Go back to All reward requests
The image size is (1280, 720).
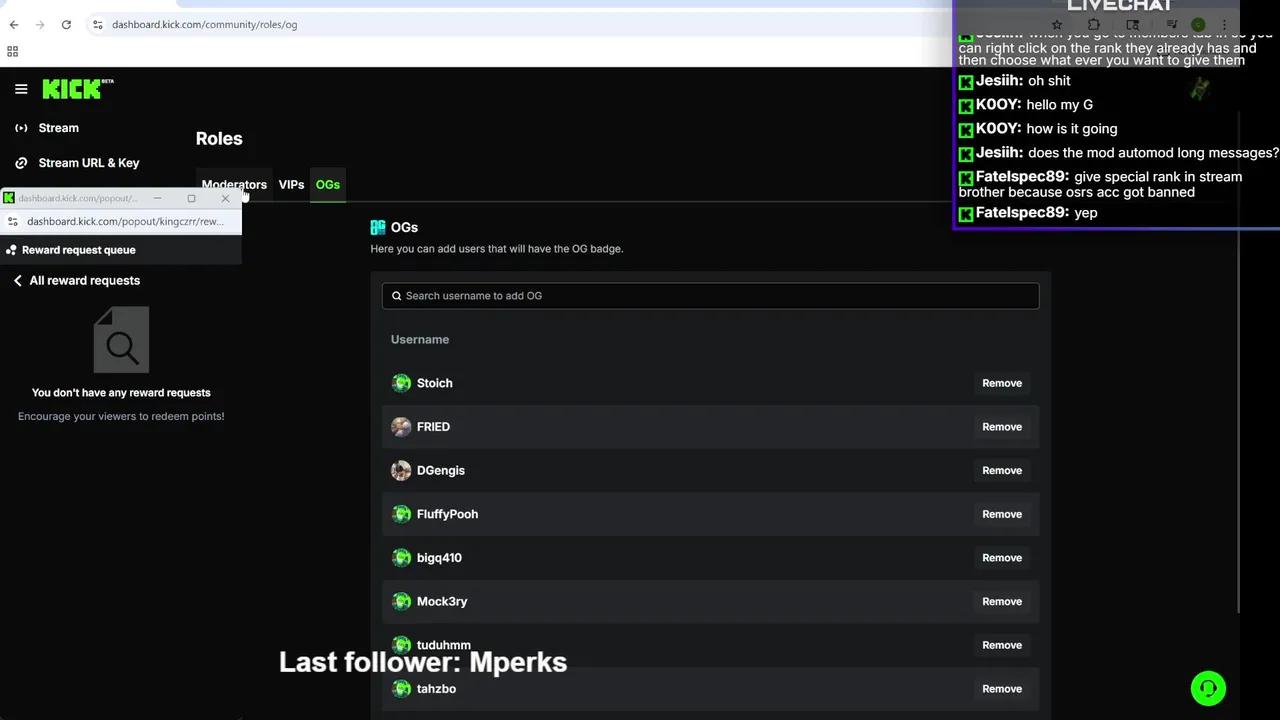[x=76, y=281]
